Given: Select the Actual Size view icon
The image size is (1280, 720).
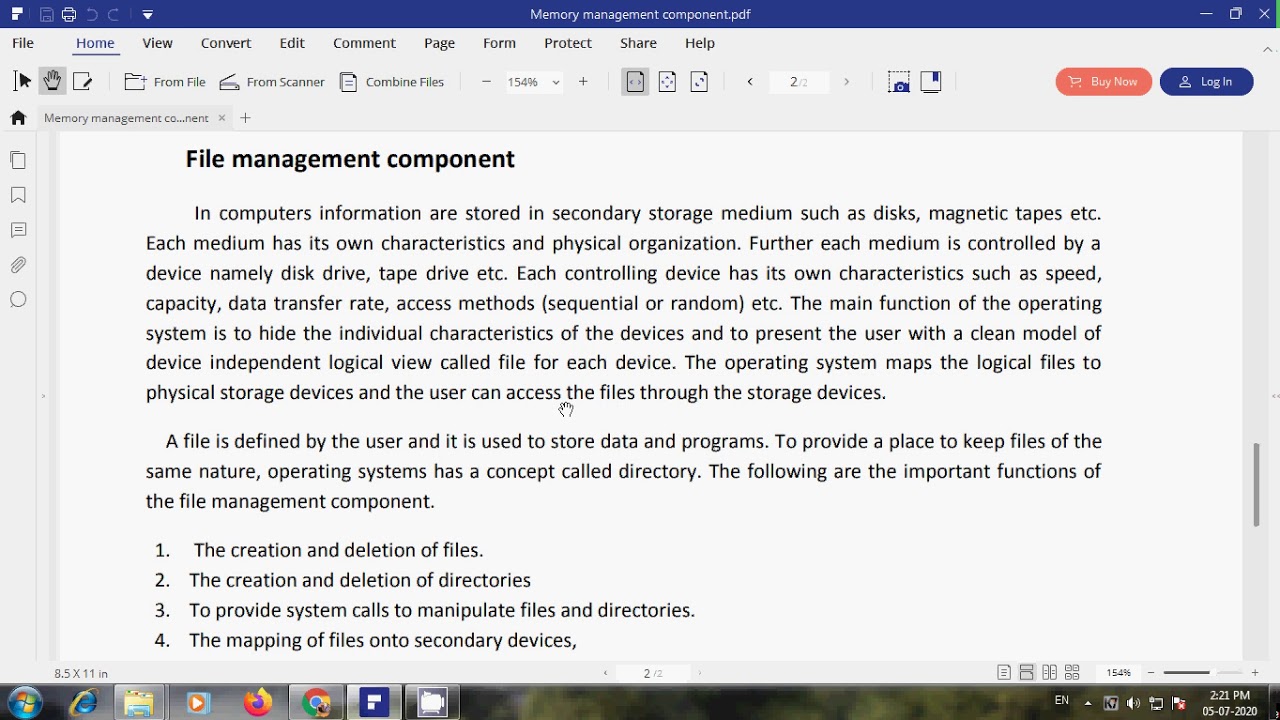Looking at the screenshot, I should click(x=699, y=82).
